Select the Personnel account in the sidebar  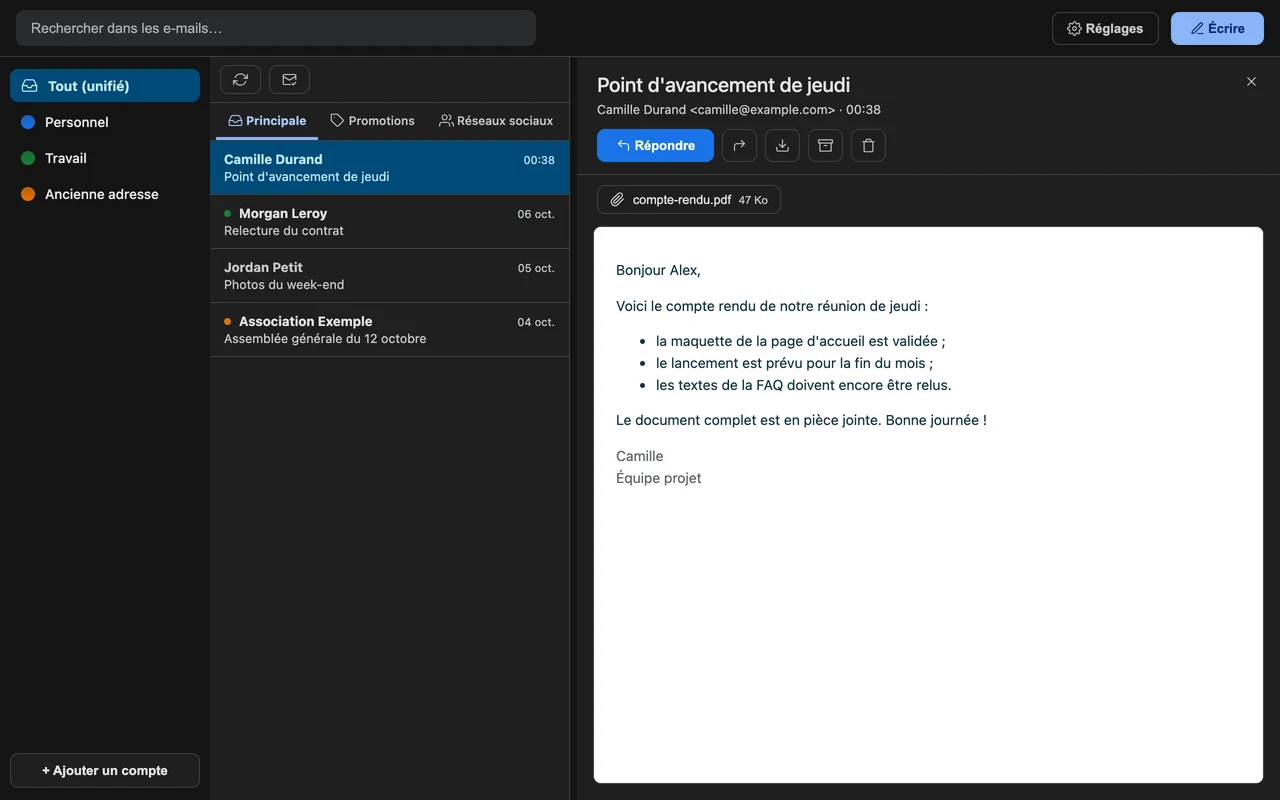[105, 122]
